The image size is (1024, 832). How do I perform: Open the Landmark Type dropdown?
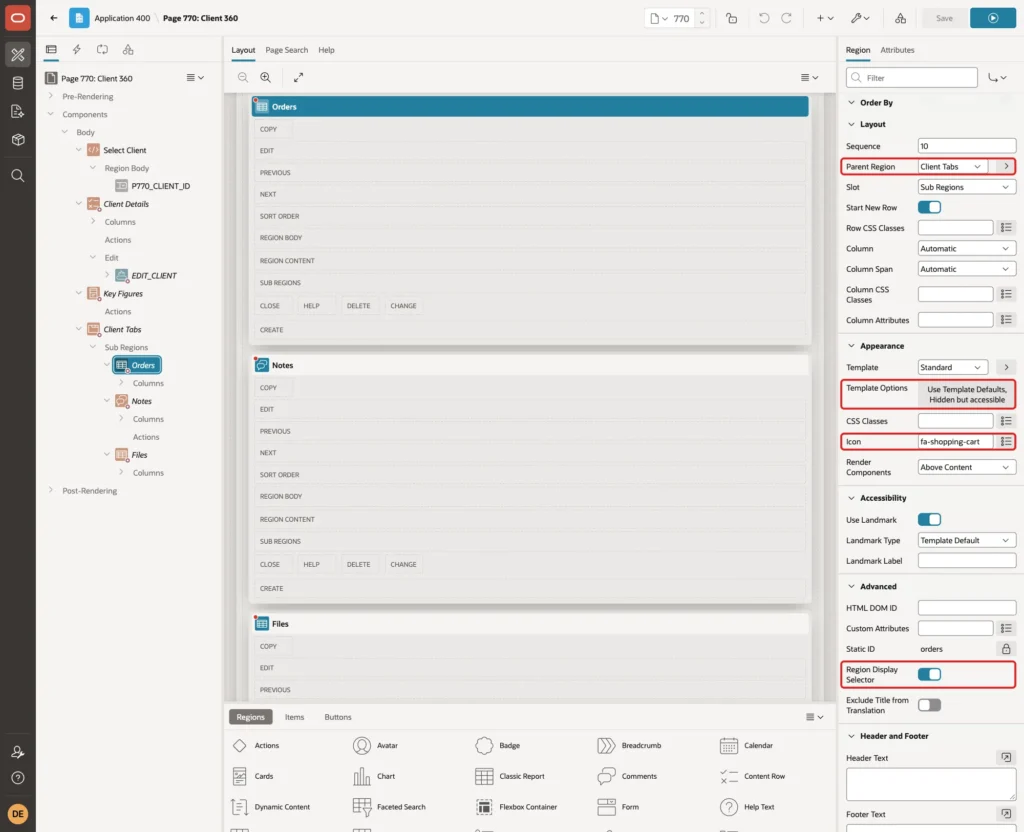(x=966, y=540)
